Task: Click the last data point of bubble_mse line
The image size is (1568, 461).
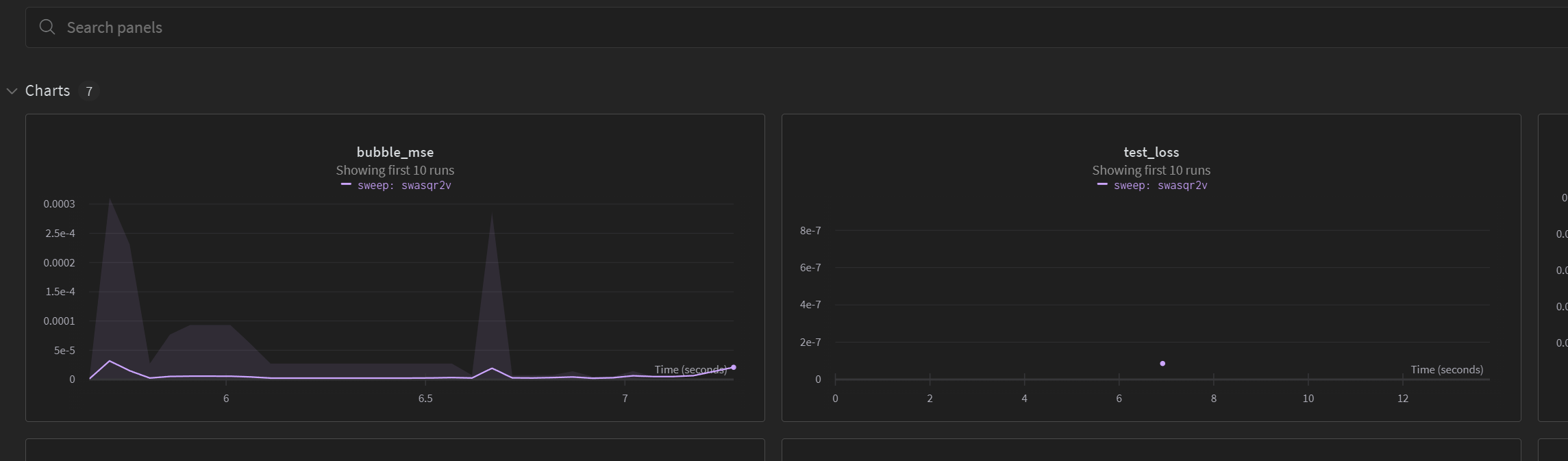Action: pos(734,368)
